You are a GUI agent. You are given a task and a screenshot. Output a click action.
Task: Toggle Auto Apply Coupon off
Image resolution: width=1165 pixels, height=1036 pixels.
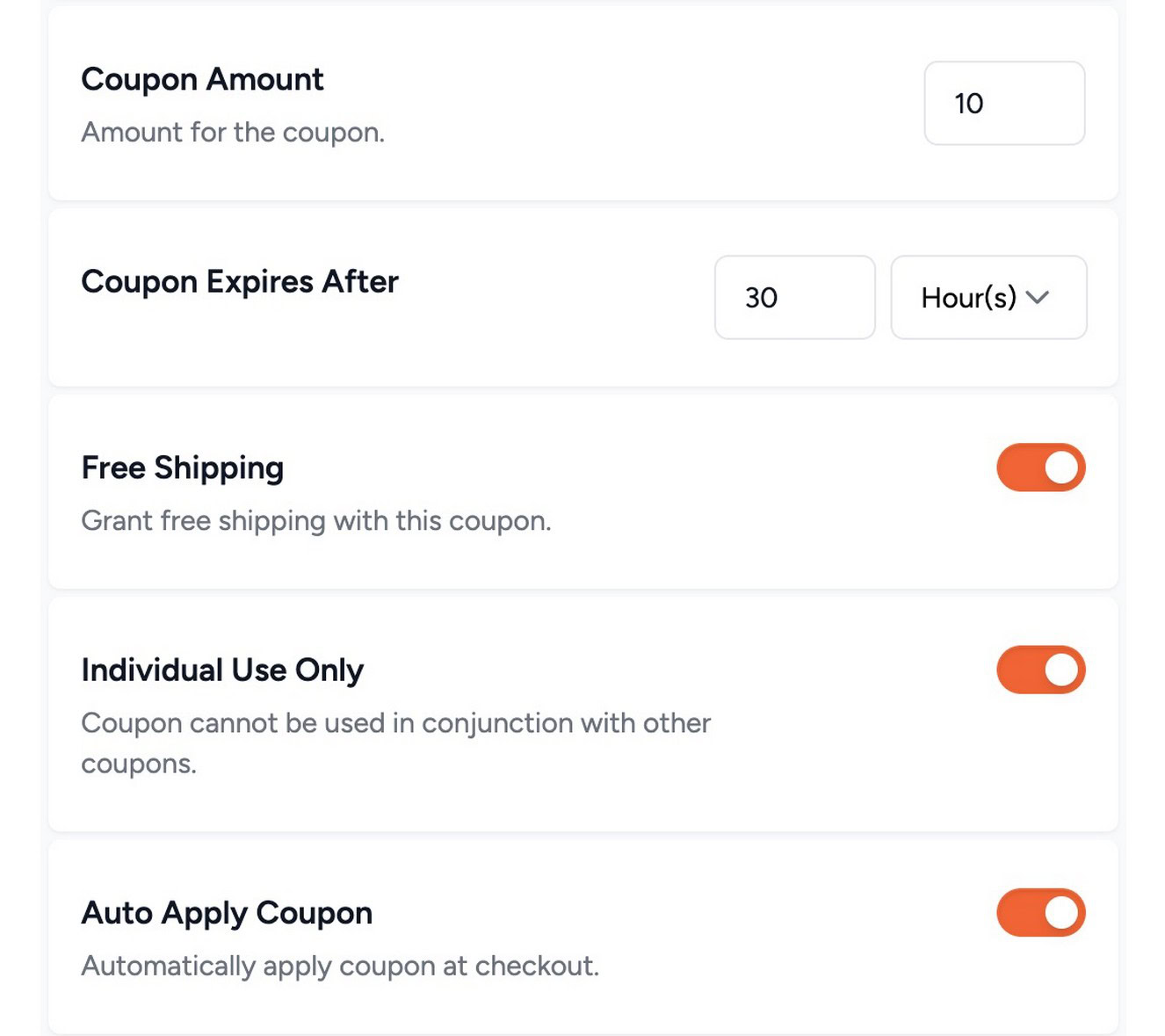pyautogui.click(x=1040, y=913)
